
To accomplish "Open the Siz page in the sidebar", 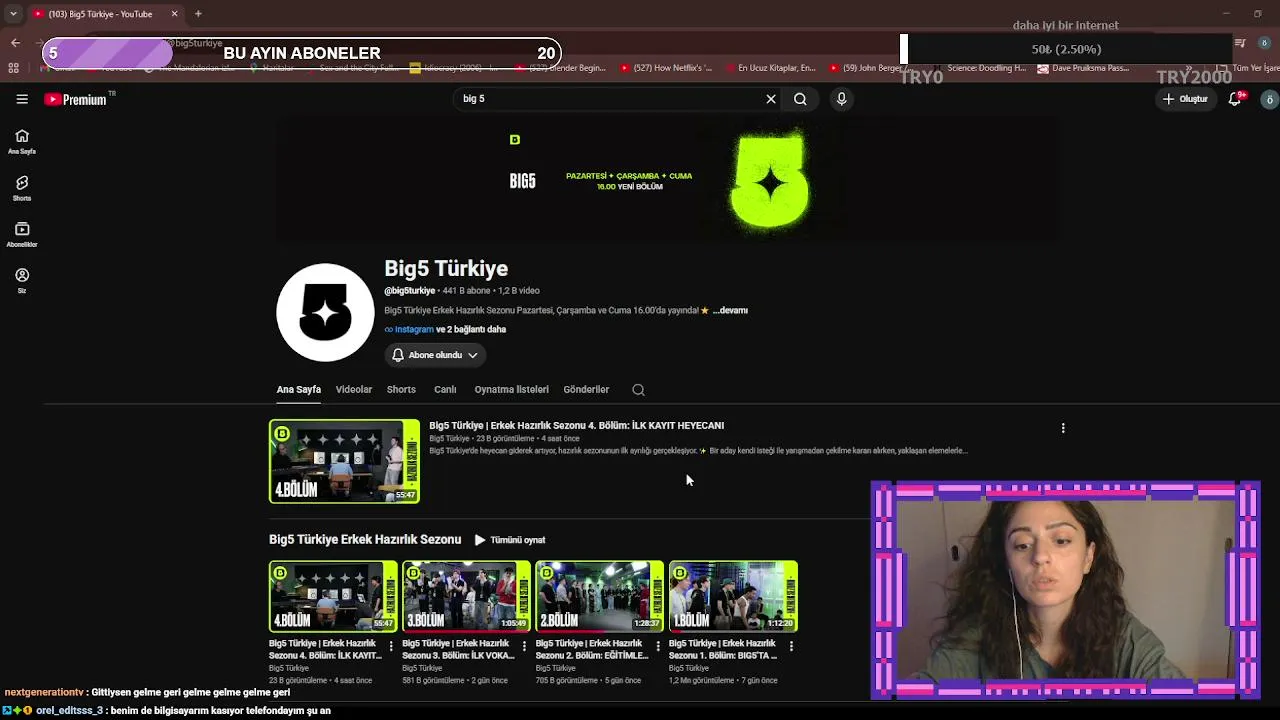I will [22, 281].
